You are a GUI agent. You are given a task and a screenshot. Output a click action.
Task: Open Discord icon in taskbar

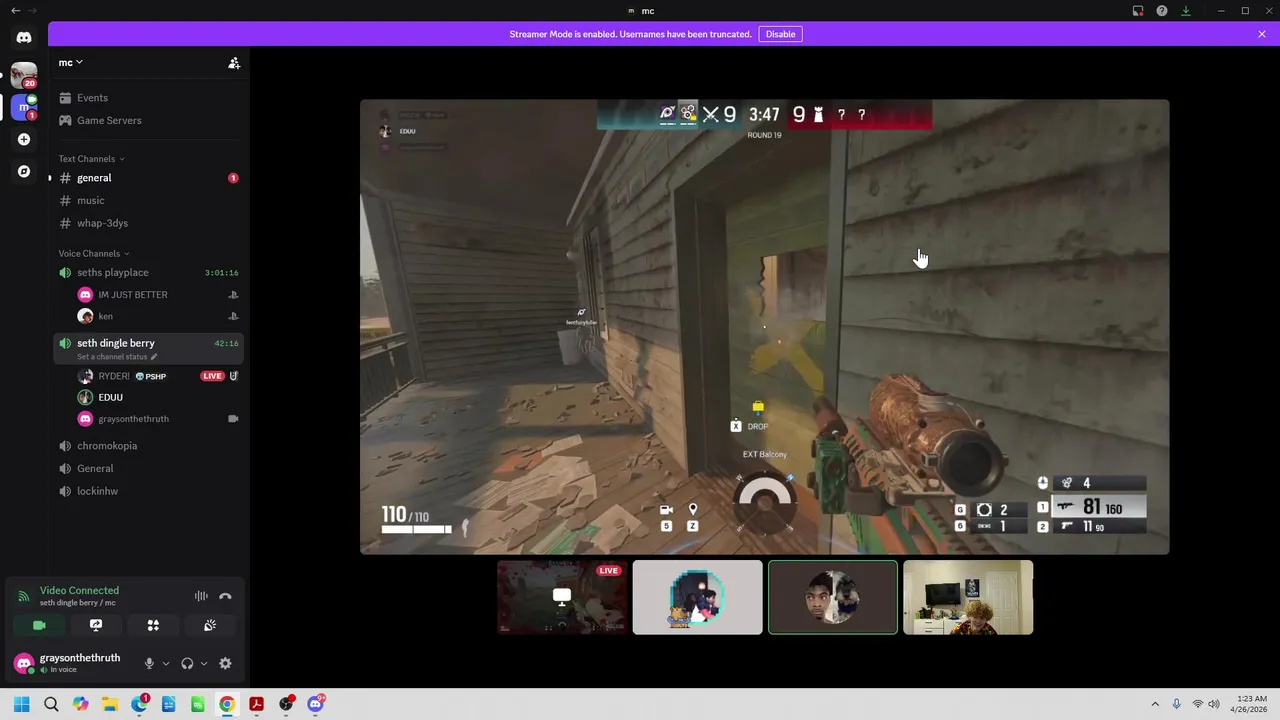coord(315,704)
